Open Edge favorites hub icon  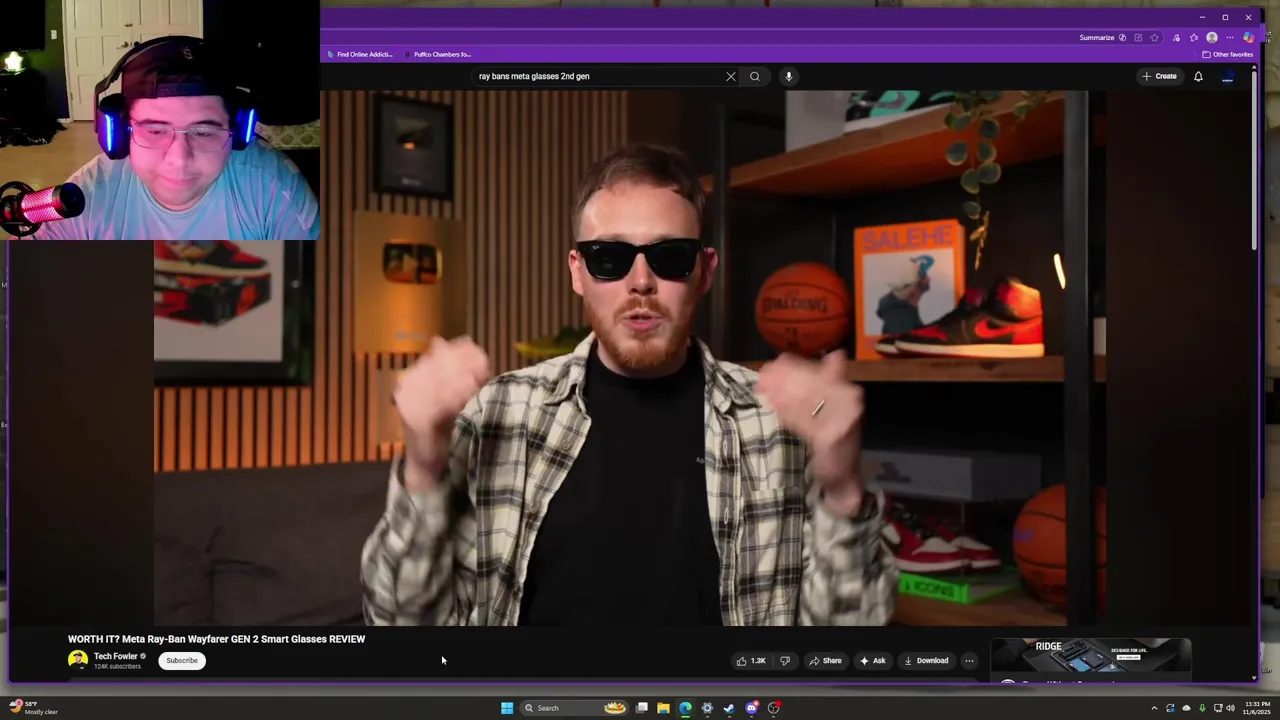click(1194, 38)
